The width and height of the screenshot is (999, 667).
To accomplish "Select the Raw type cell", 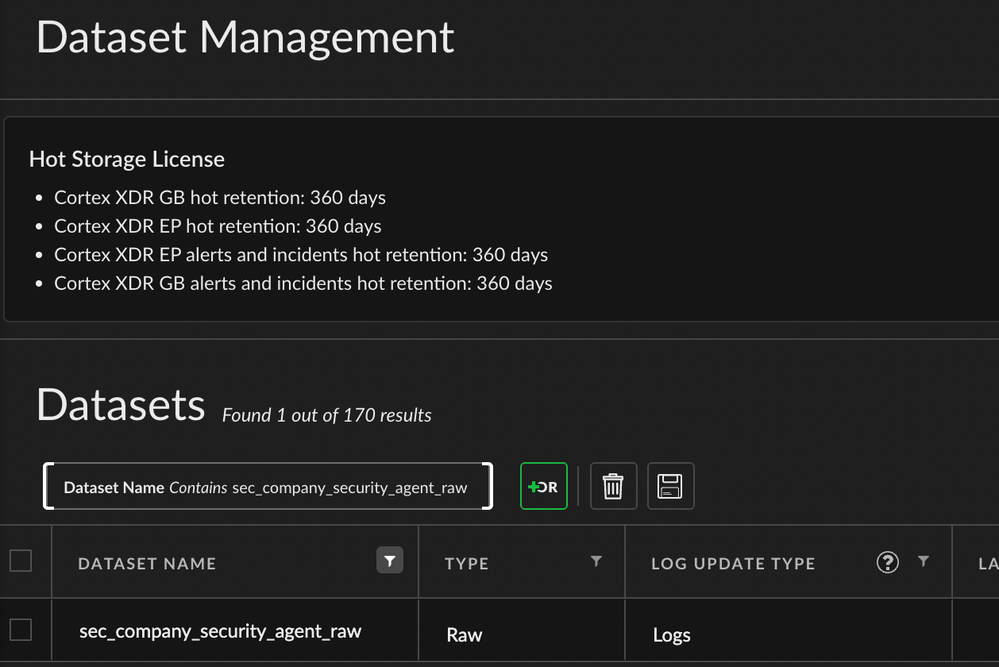I will 464,635.
